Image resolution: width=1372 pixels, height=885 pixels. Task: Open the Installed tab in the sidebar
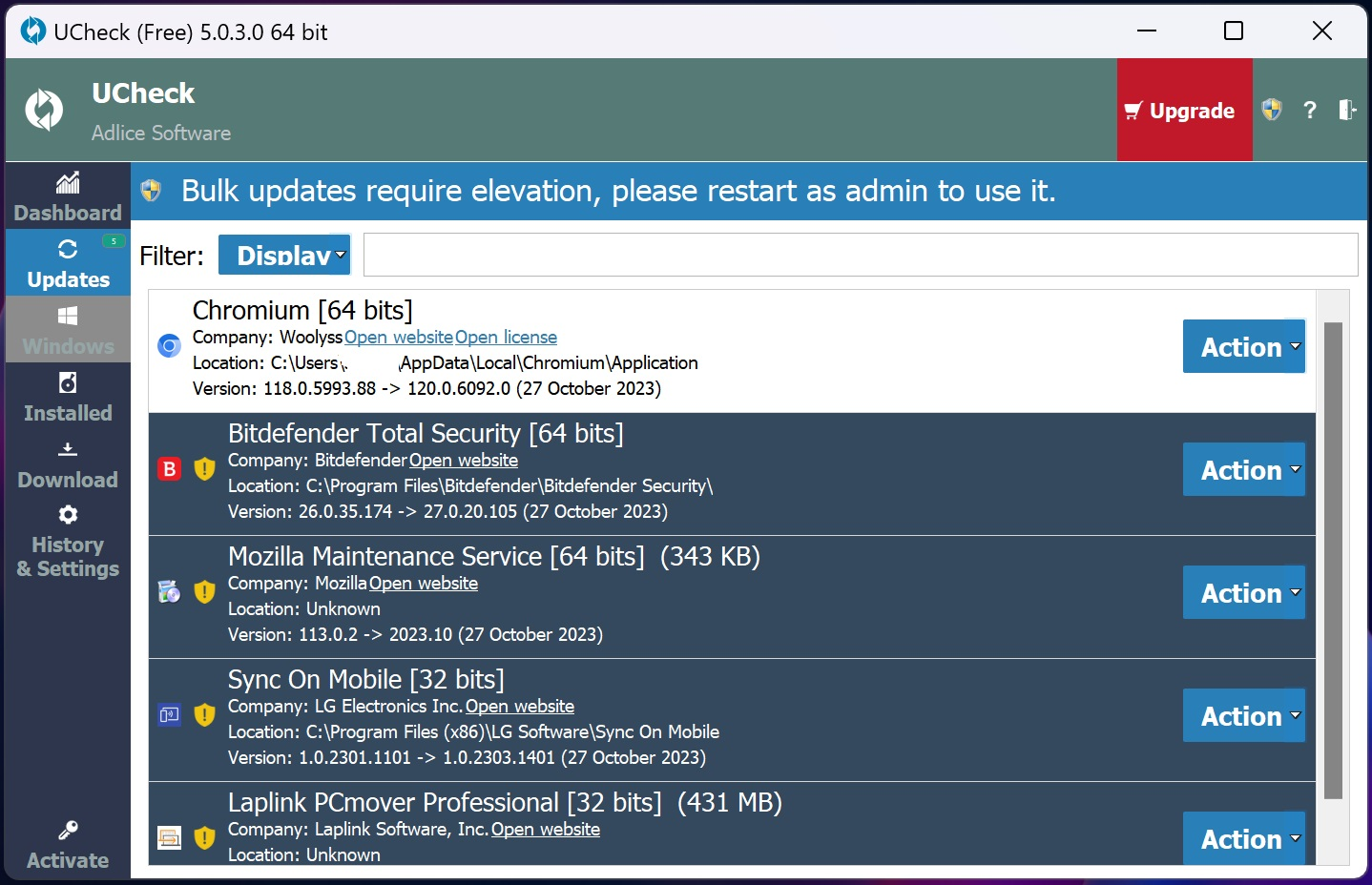(68, 398)
